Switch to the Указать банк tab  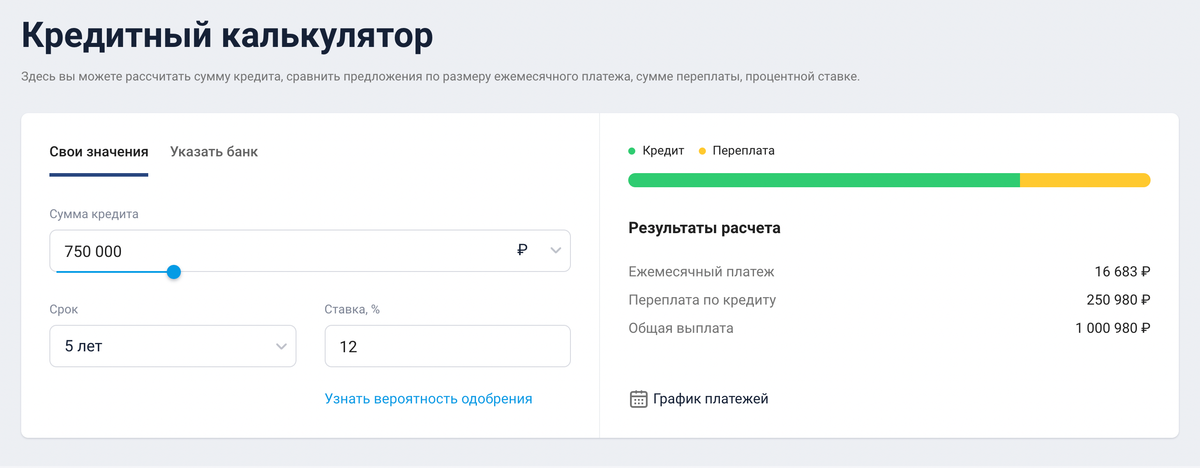pos(214,152)
